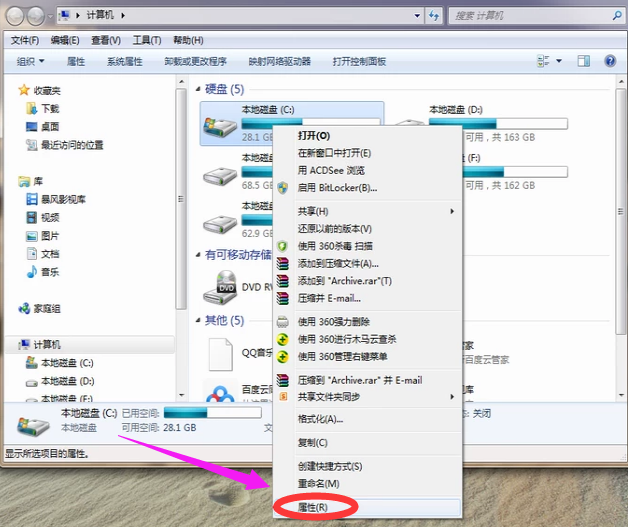Click the search magnifier icon
This screenshot has height=528, width=630.
coord(617,16)
